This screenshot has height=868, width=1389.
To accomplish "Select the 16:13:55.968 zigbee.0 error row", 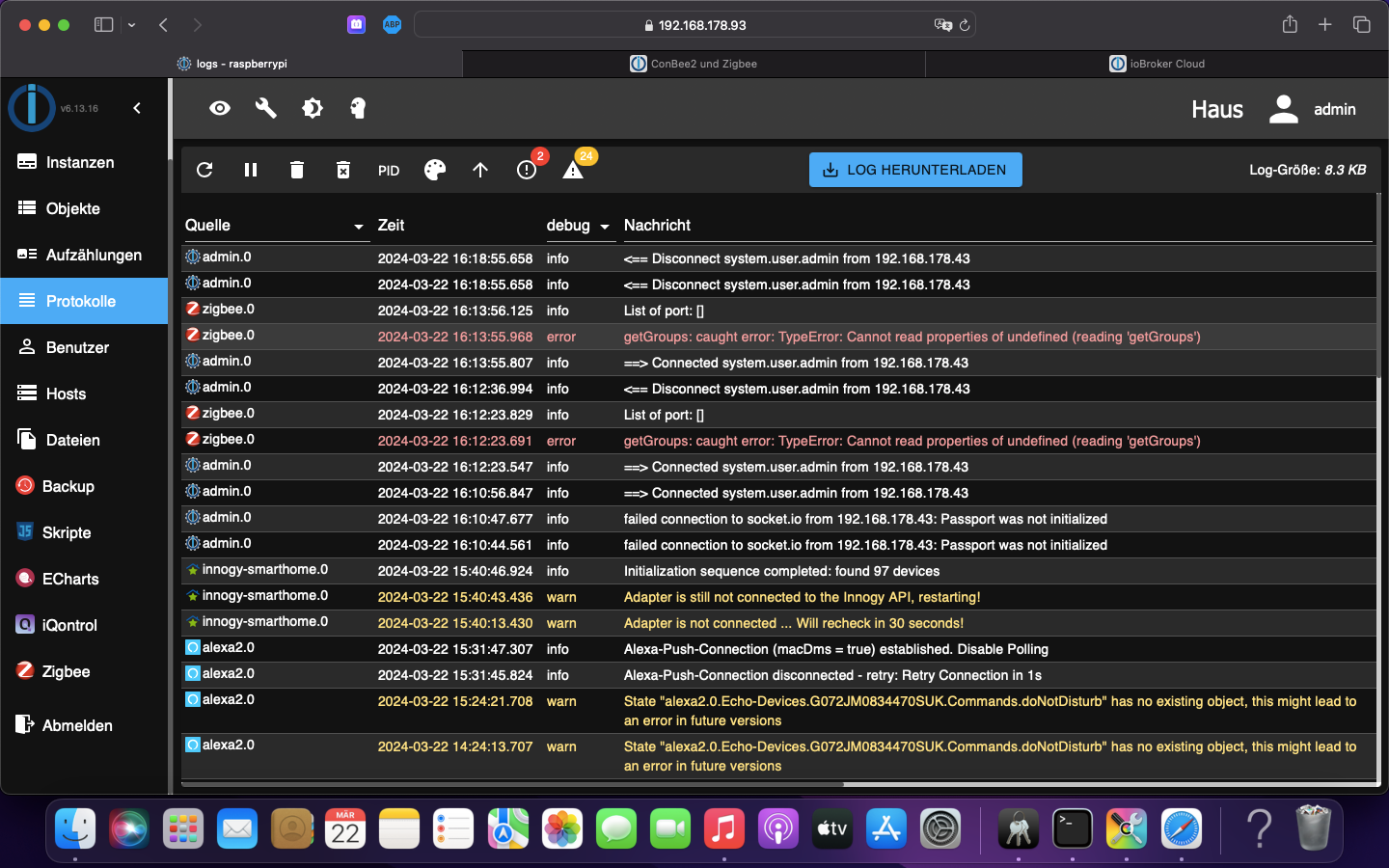I will (777, 337).
